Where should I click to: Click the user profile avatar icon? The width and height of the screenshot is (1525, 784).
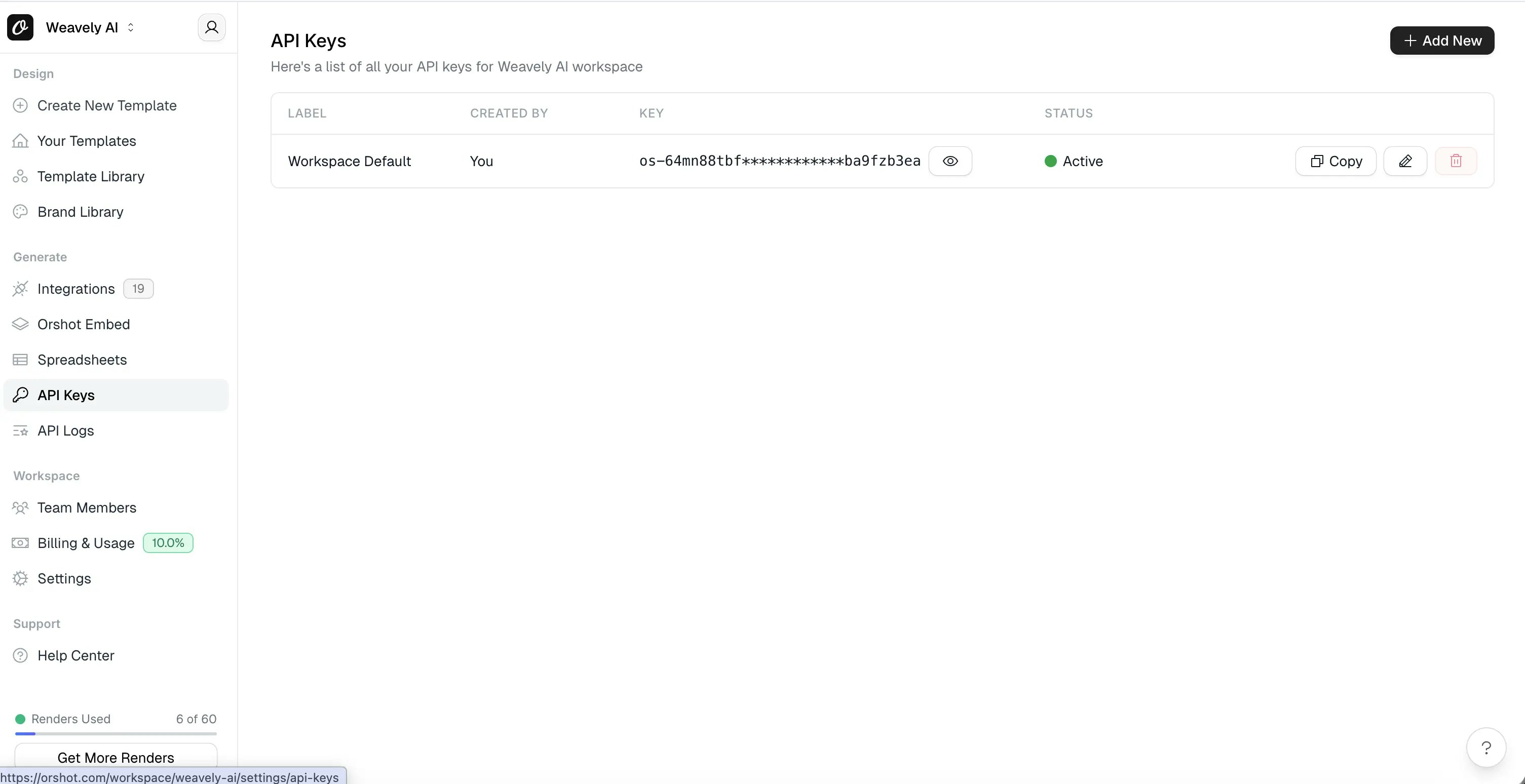[x=211, y=27]
